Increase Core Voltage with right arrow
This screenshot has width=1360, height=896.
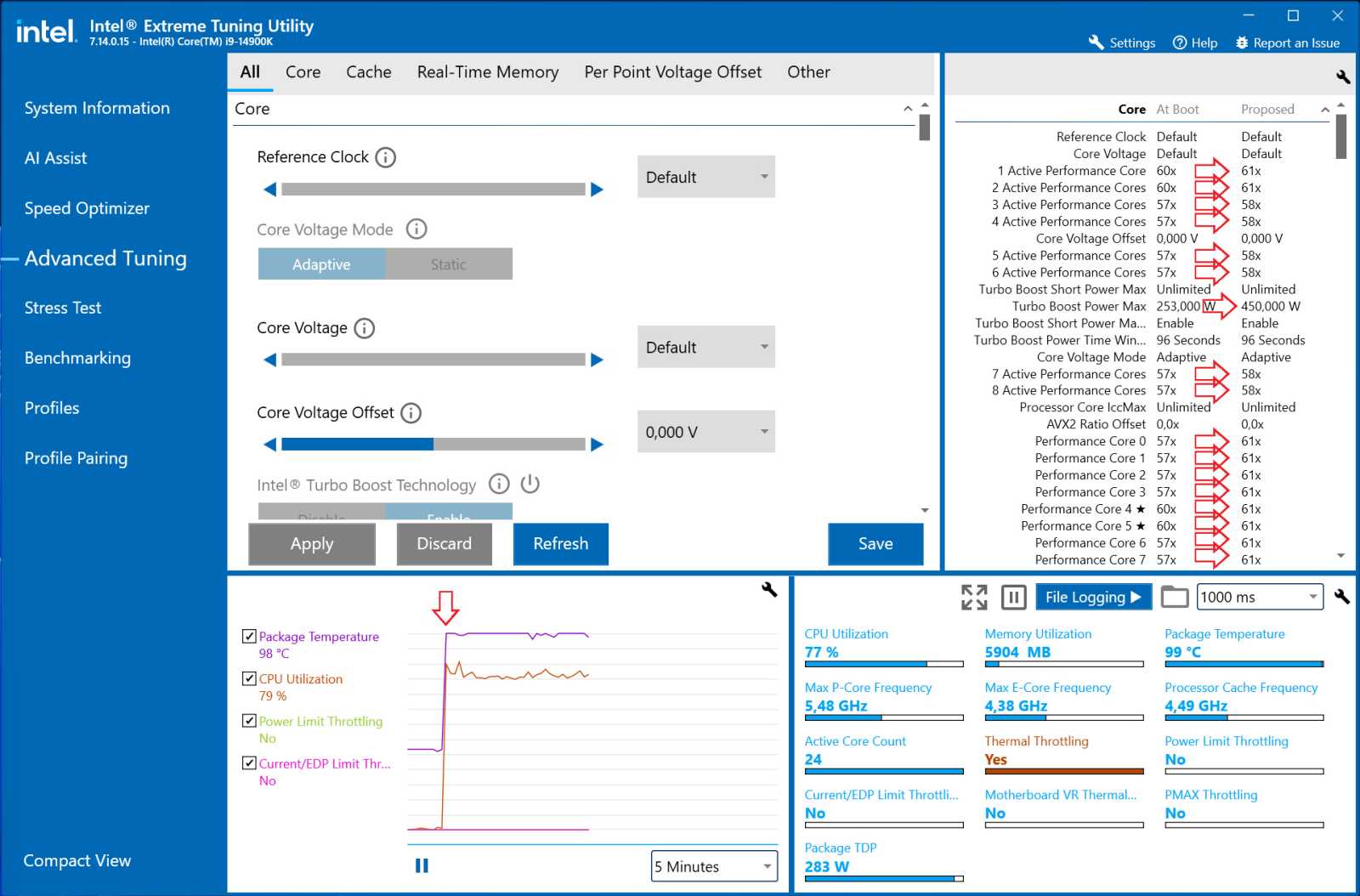coord(597,360)
